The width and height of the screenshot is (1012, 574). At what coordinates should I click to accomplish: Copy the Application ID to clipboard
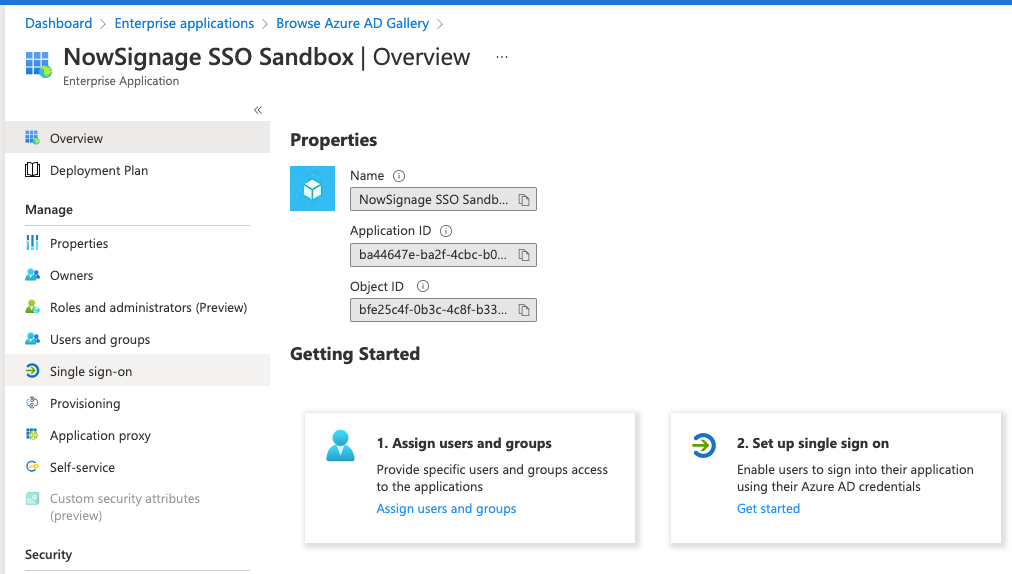coord(524,255)
